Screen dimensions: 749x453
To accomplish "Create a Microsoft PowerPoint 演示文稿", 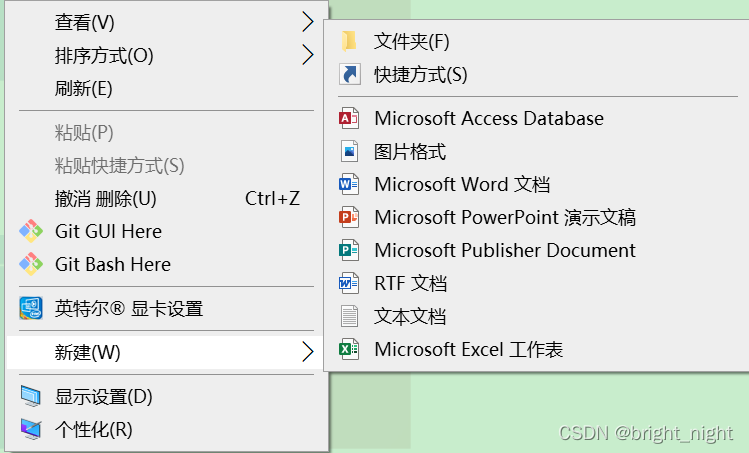I will pyautogui.click(x=537, y=217).
